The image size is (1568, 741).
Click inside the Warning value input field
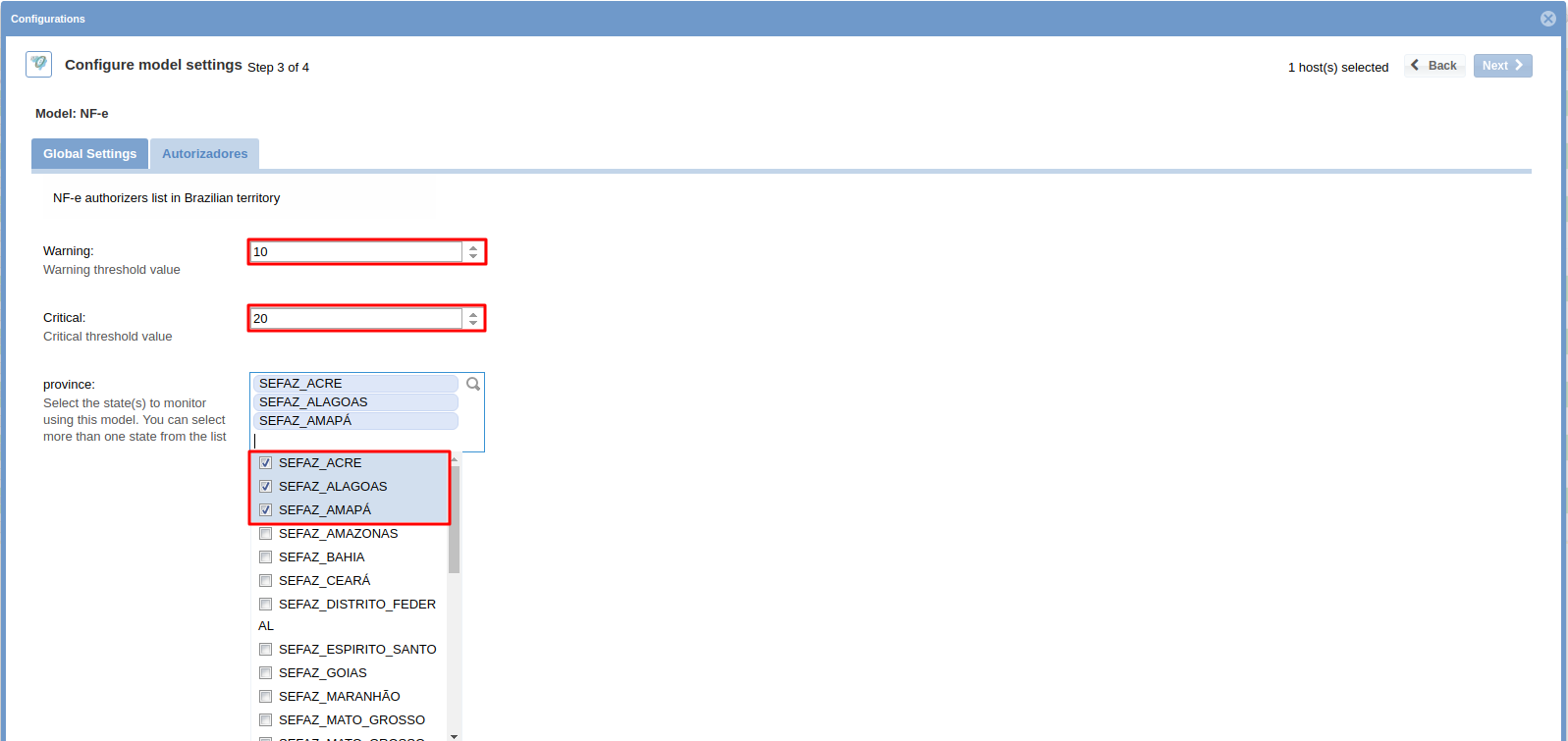click(355, 252)
